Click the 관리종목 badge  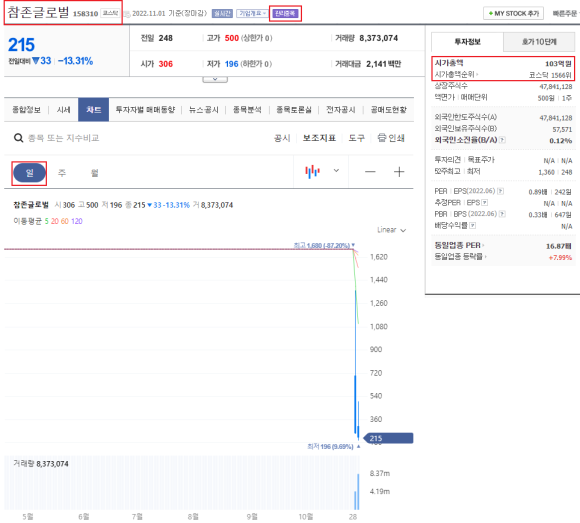(x=285, y=13)
